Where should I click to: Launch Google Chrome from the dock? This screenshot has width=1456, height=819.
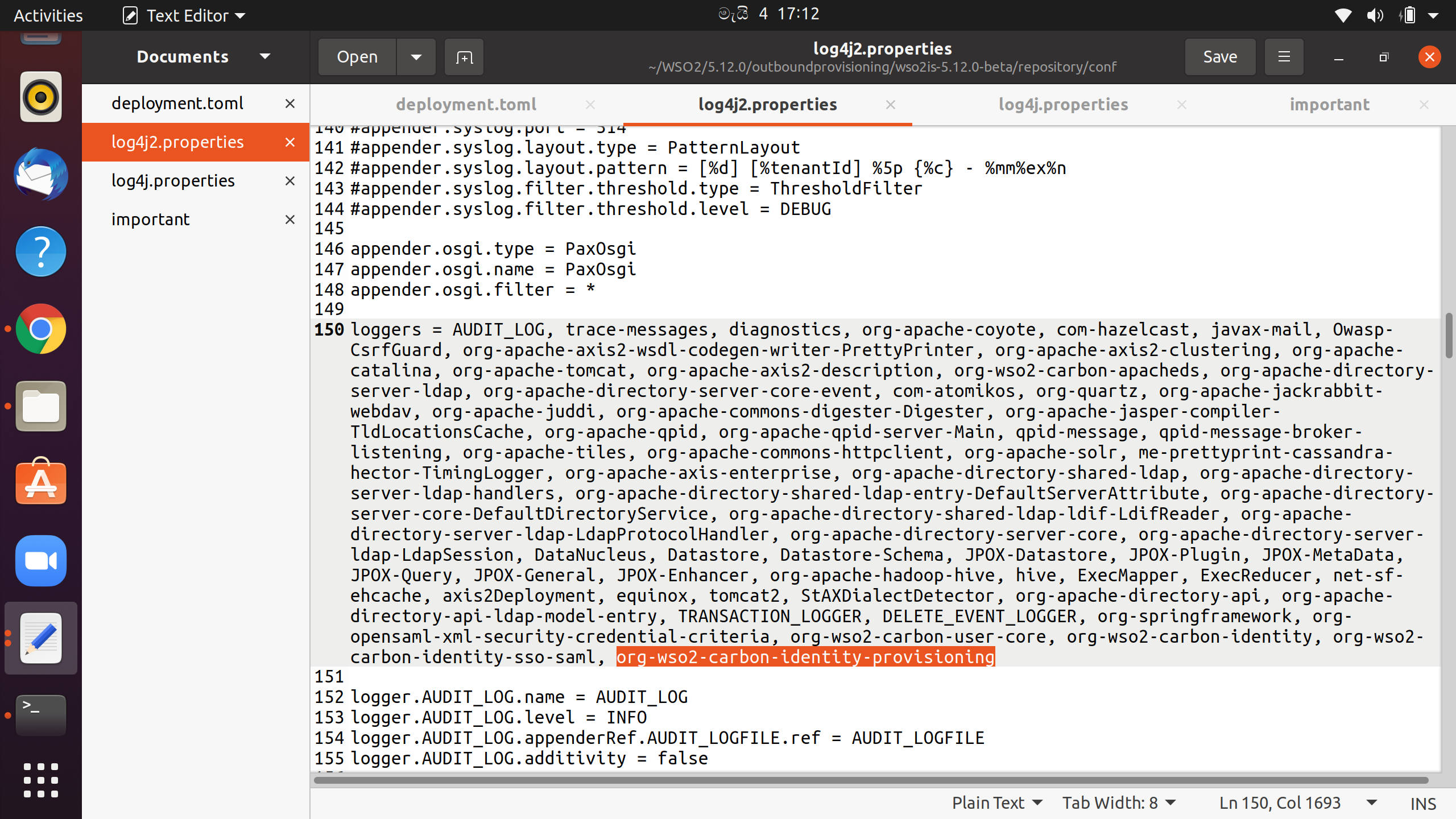coord(40,329)
